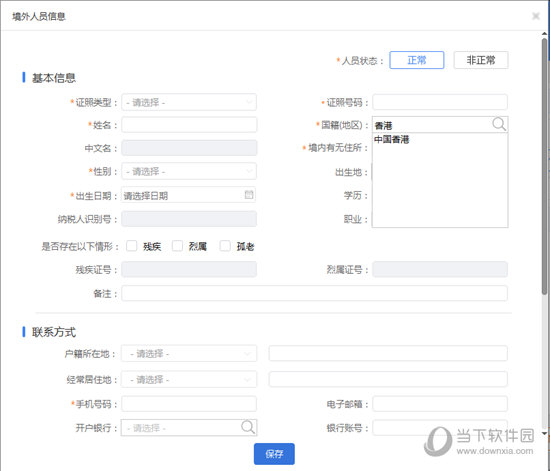Viewport: 550px width, 471px height.
Task: Check the 残疾 checkbox
Action: pos(132,246)
